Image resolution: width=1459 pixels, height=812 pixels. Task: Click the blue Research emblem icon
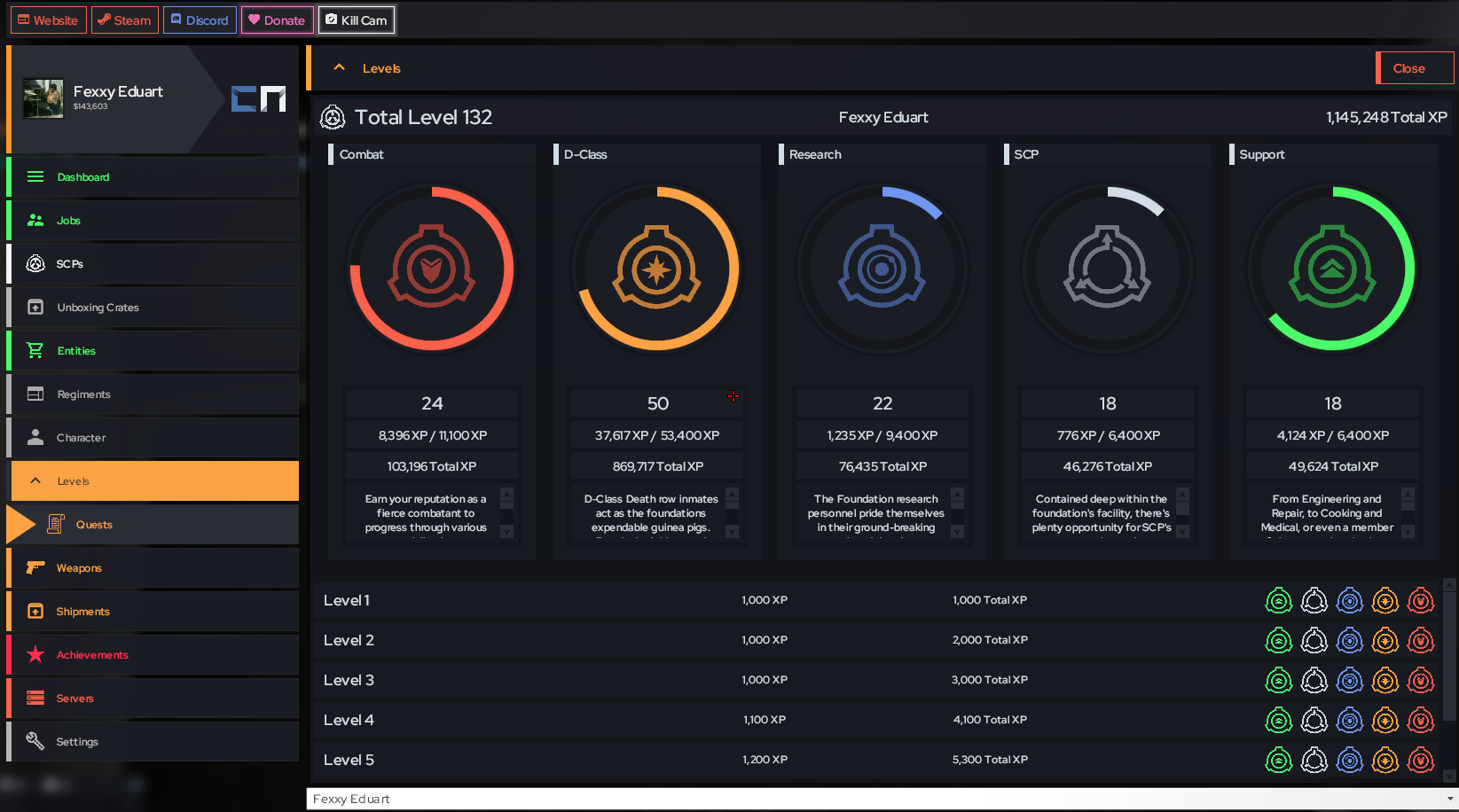[x=882, y=267]
